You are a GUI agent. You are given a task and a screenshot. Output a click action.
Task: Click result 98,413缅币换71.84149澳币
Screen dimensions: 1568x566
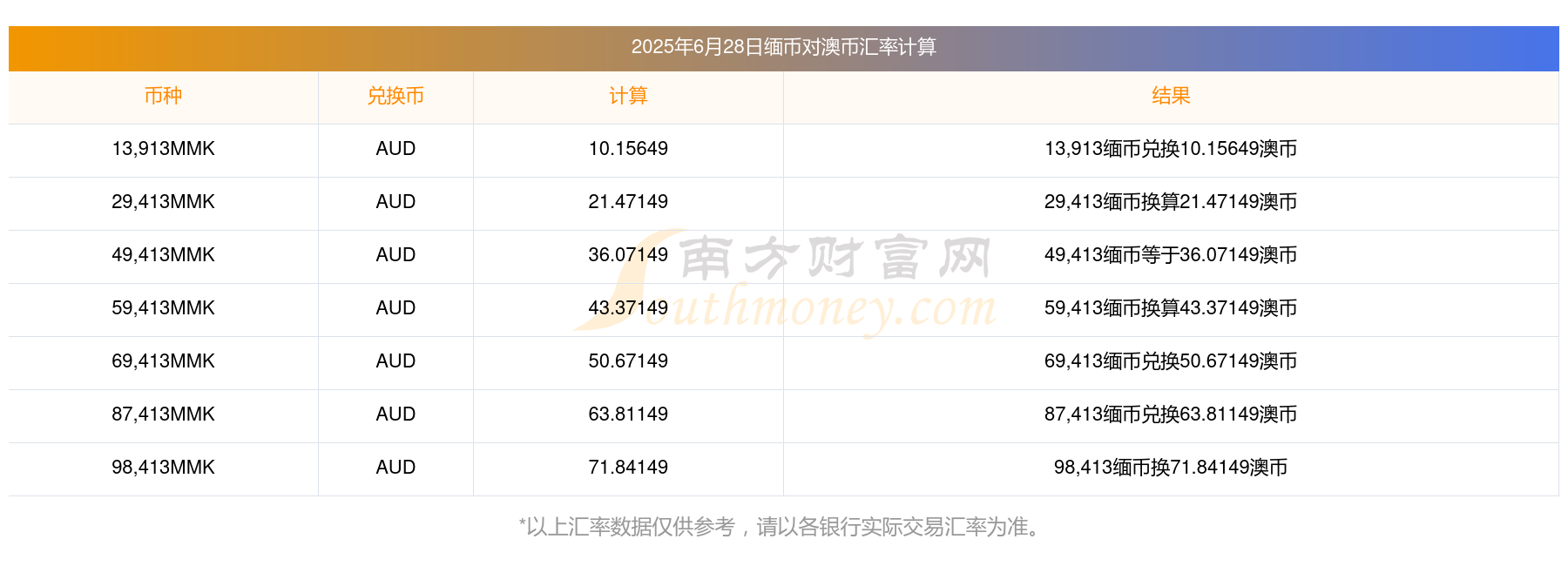point(1171,468)
